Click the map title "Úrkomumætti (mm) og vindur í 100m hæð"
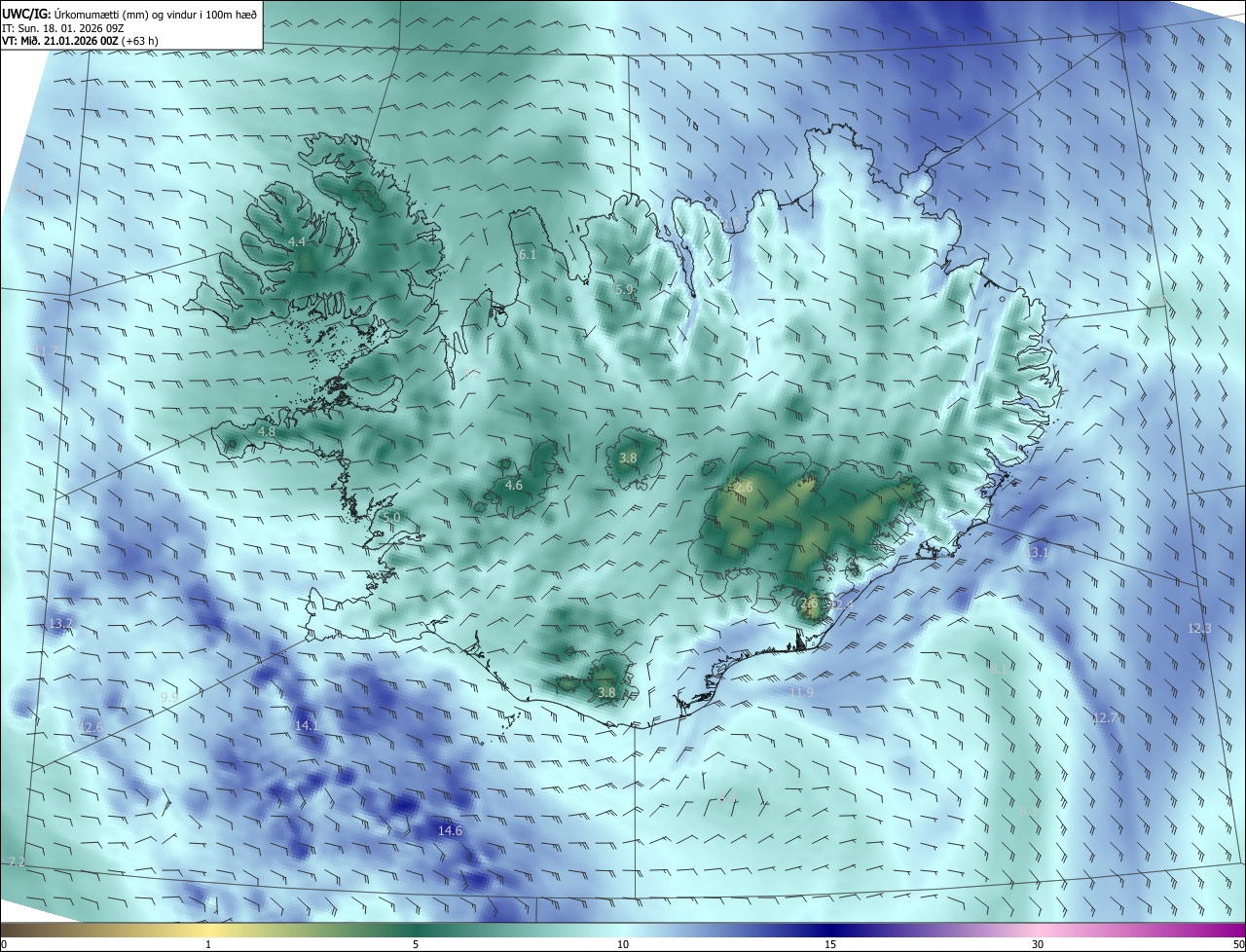 155,13
